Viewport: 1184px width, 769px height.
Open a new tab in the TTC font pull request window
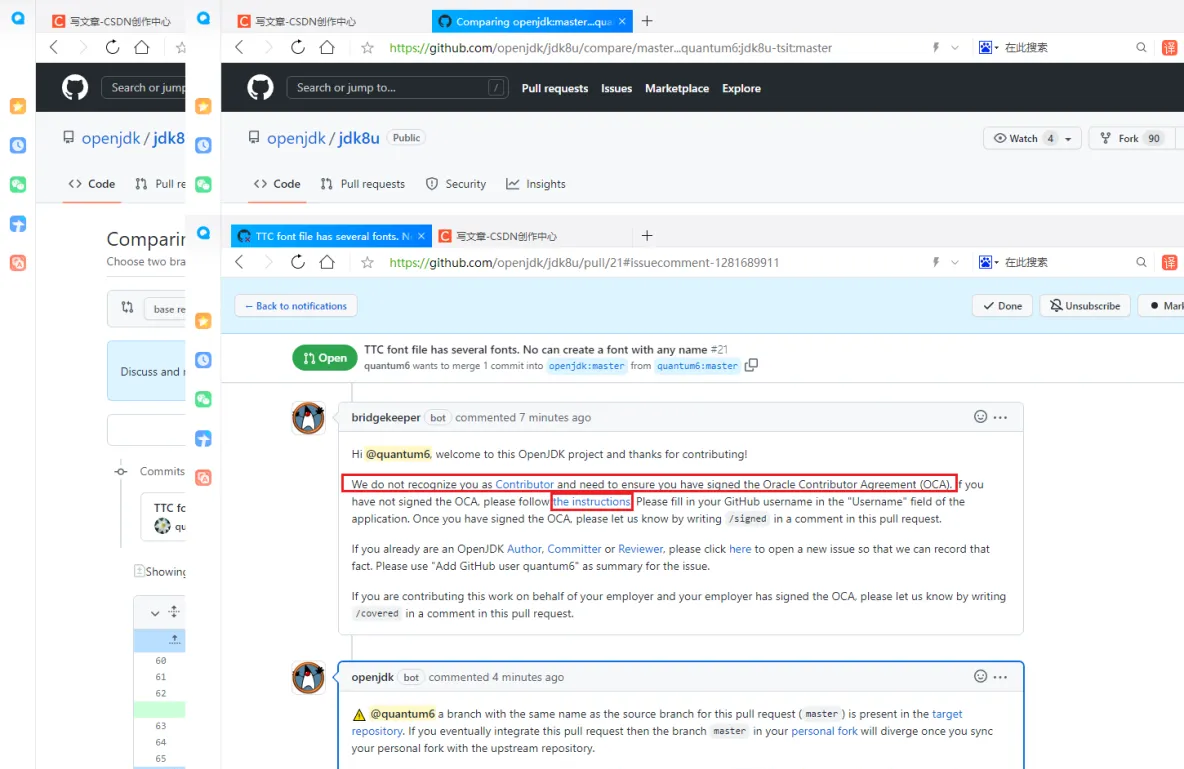(647, 236)
